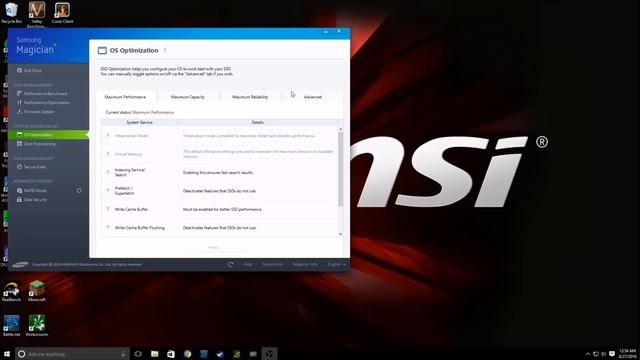Screen dimensions: 640x360
Task: Open Firmware Update in the sidebar
Action: click(x=36, y=112)
